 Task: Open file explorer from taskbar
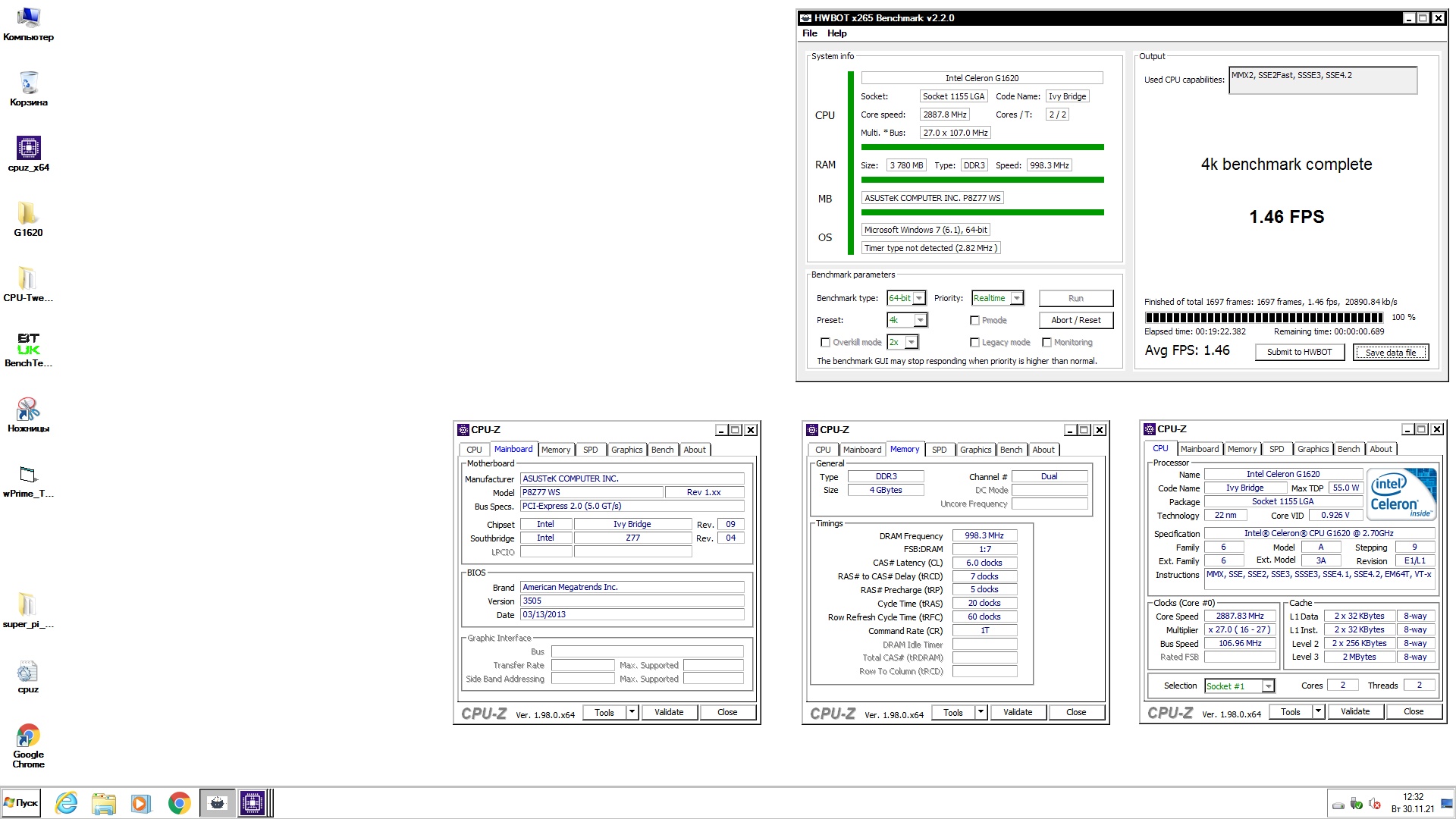[104, 803]
